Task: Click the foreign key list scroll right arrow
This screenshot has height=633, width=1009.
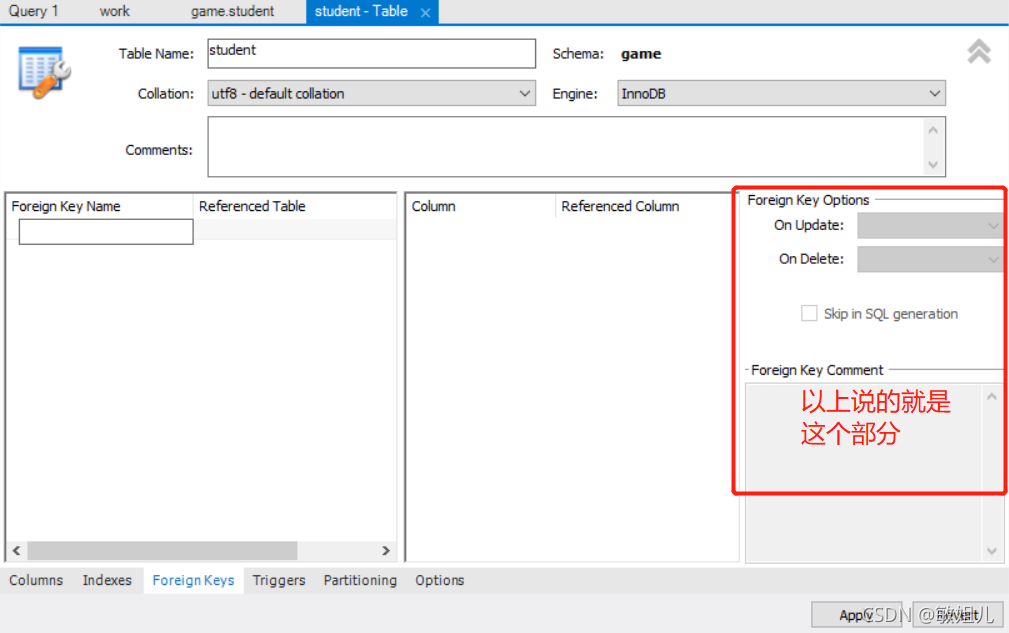Action: 385,551
